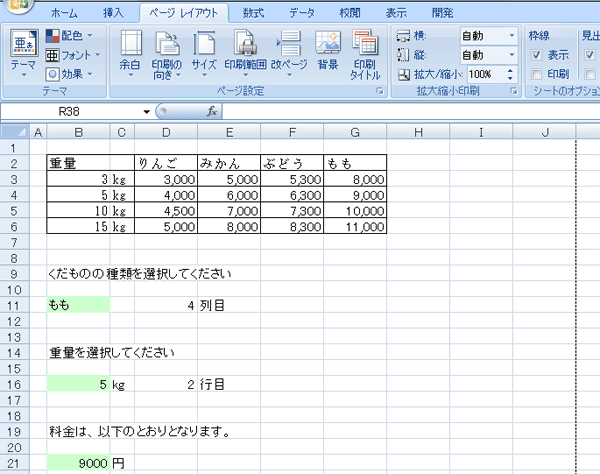600x474 pixels.
Task: Toggle the 枠線 表示 checkbox
Action: click(537, 55)
